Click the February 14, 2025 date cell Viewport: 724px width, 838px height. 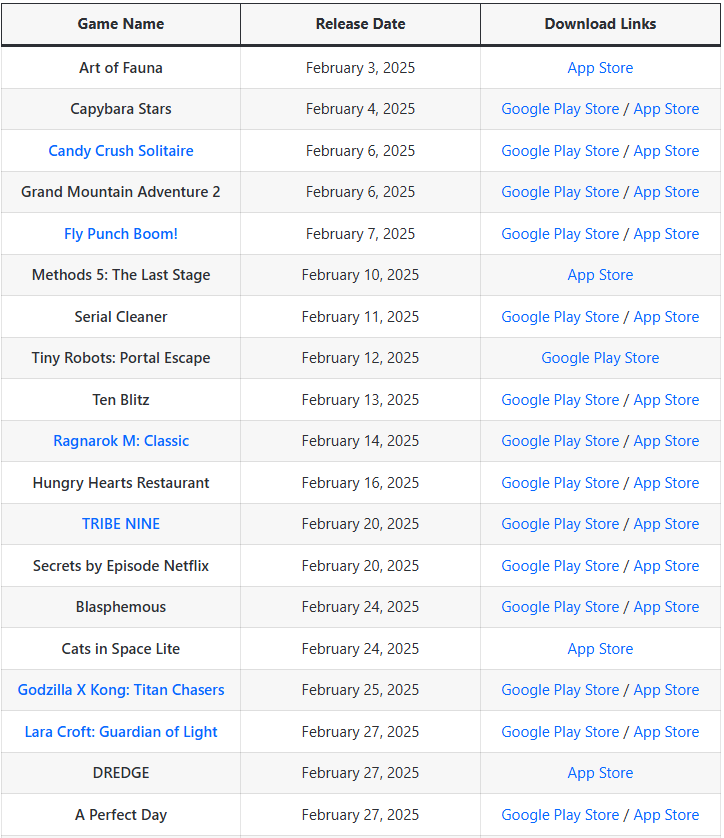click(360, 441)
